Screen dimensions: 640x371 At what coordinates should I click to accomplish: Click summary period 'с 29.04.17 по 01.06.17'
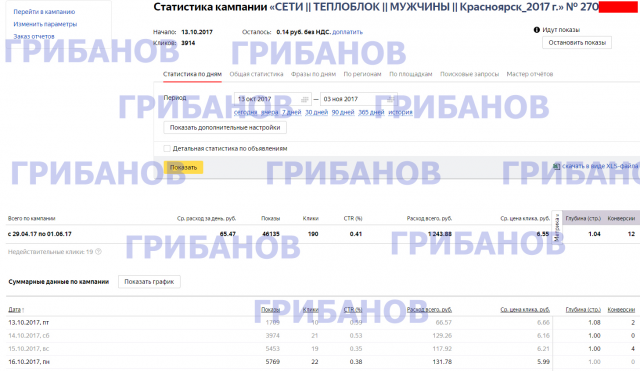click(40, 234)
